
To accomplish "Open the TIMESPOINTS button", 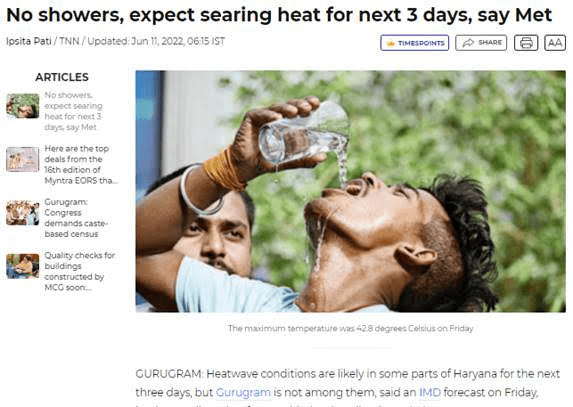I will point(414,43).
